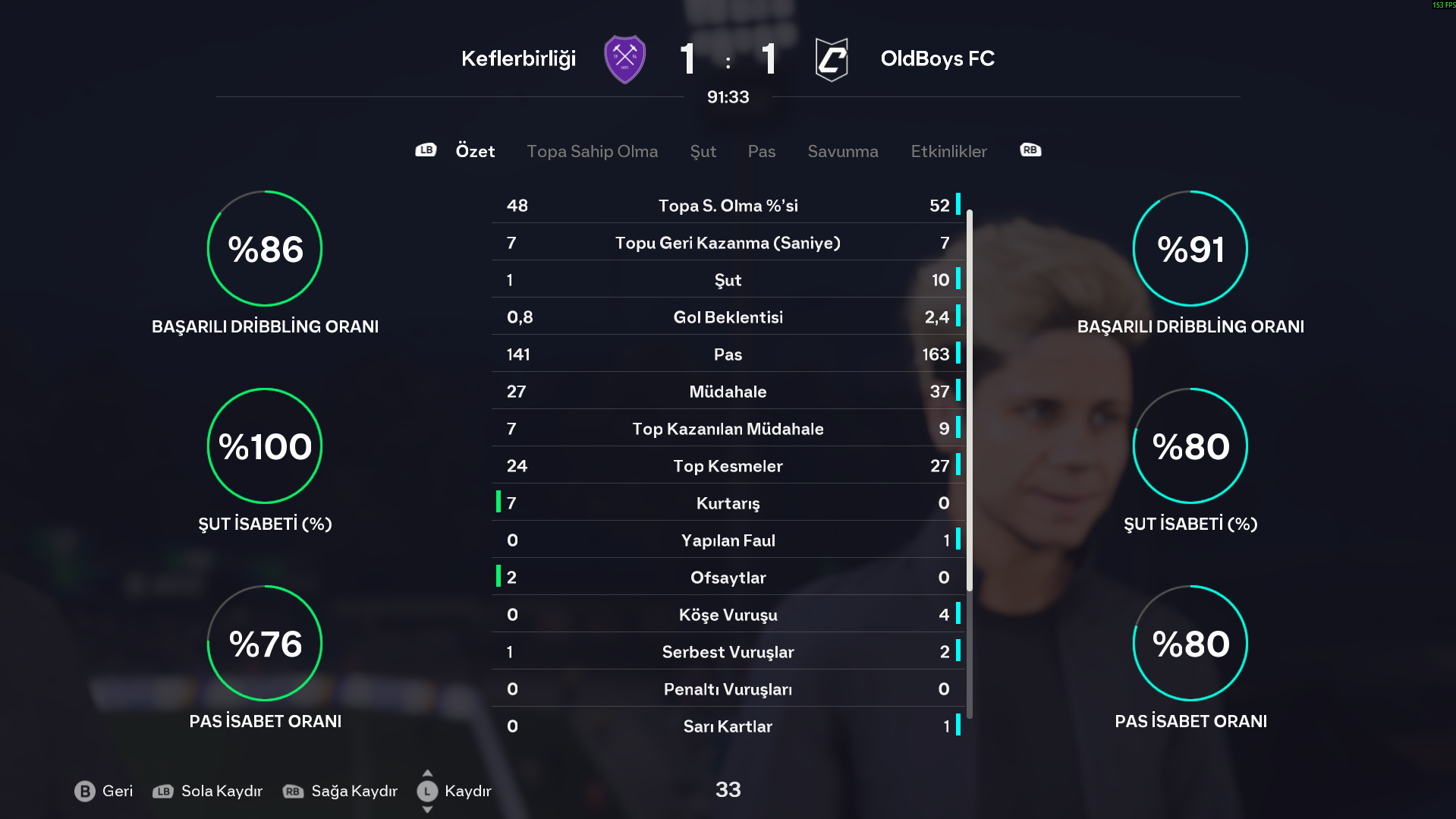
Task: Select the Gol Beklentisi stat row
Action: 728,317
